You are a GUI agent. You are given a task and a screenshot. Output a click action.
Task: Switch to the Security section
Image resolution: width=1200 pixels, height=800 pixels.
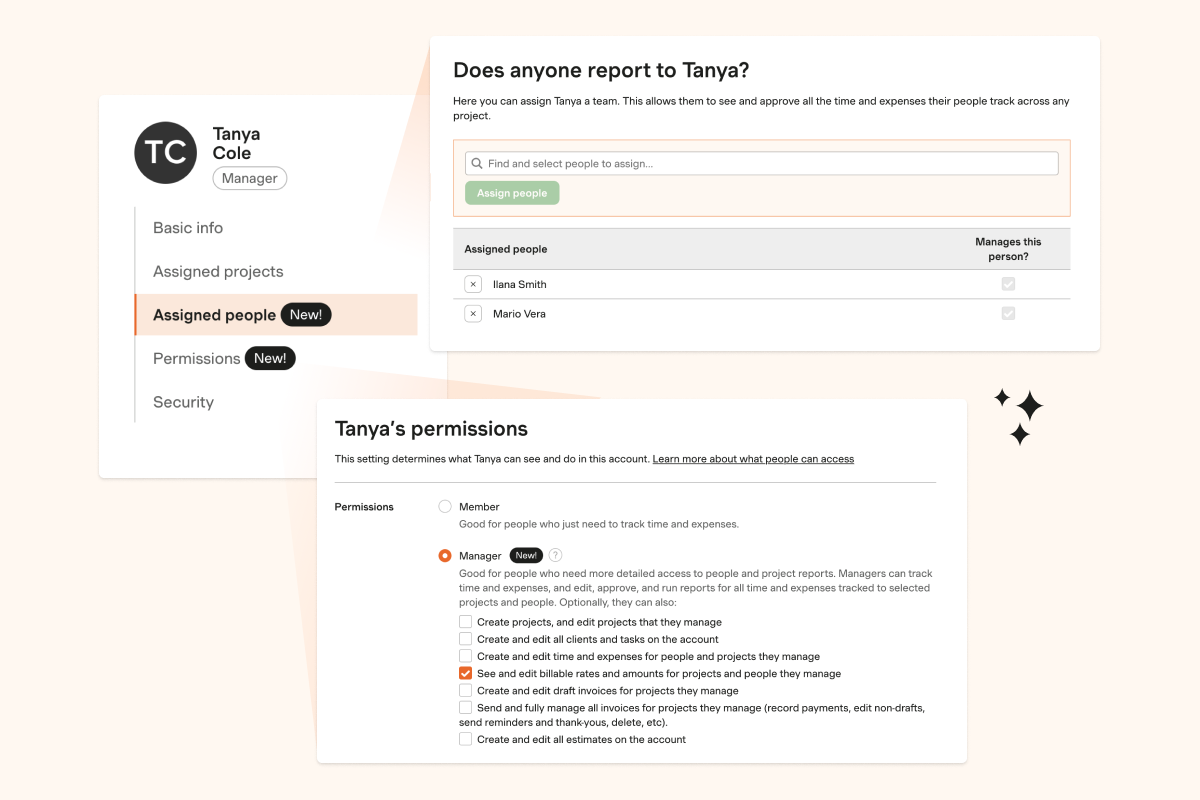[x=183, y=402]
